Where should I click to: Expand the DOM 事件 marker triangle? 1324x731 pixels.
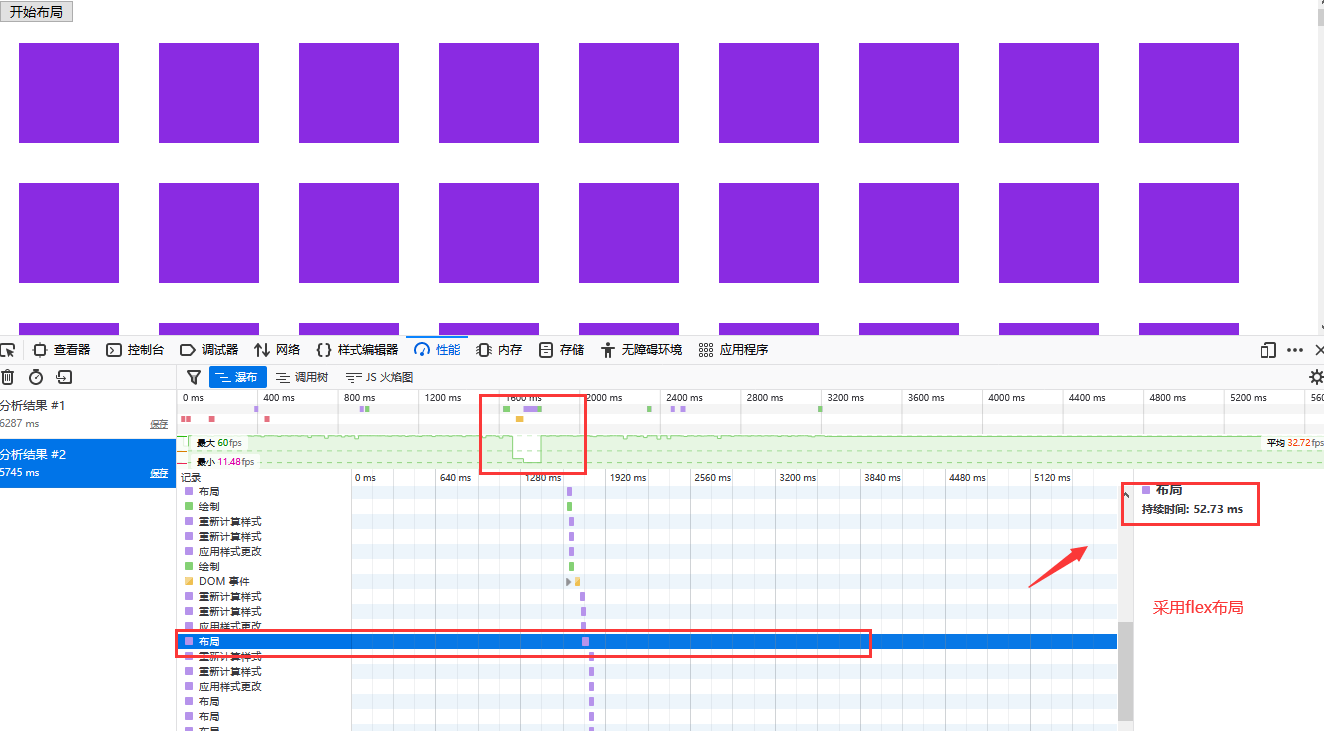(x=569, y=581)
